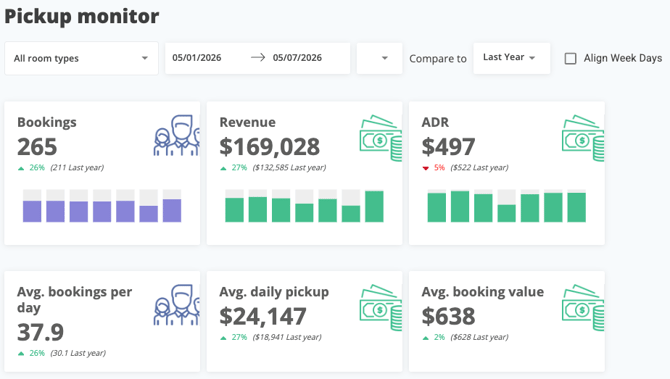
Task: Enable the Align Week Days checkbox
Action: point(570,59)
